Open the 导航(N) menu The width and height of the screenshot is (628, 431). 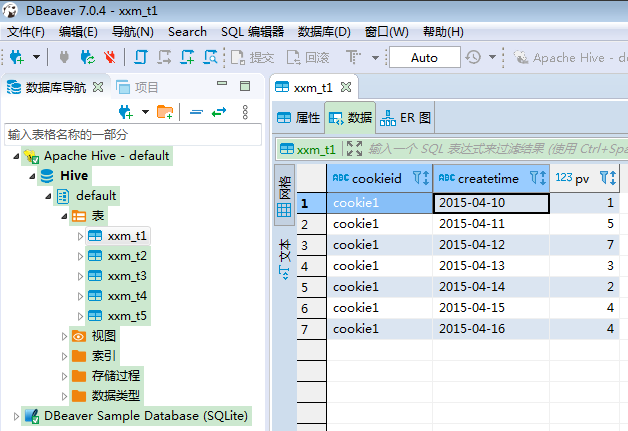(x=133, y=32)
